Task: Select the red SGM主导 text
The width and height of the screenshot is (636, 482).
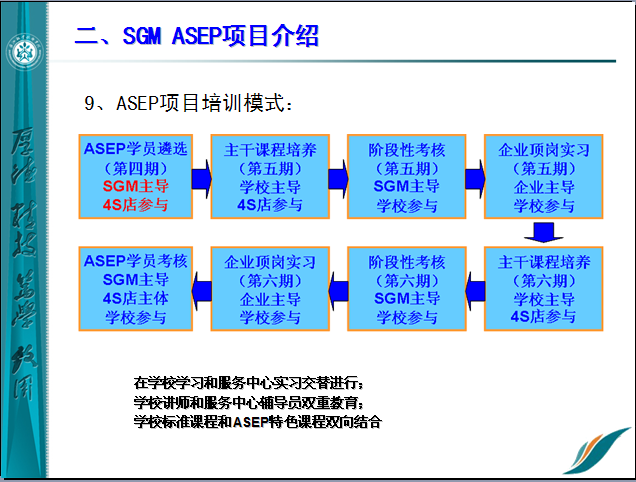Action: coord(135,186)
